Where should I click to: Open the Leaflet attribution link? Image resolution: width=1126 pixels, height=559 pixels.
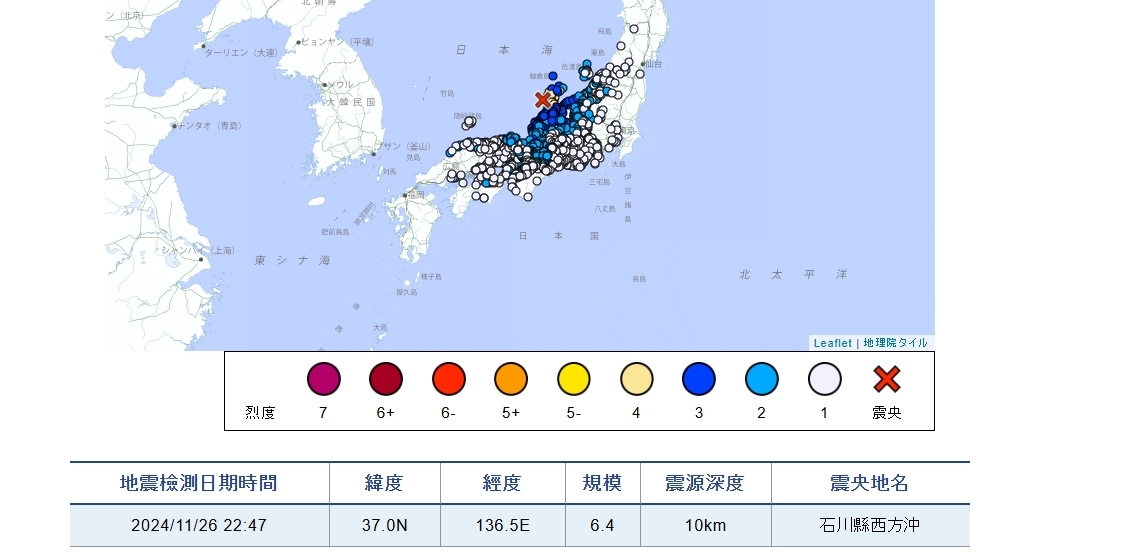(x=832, y=343)
